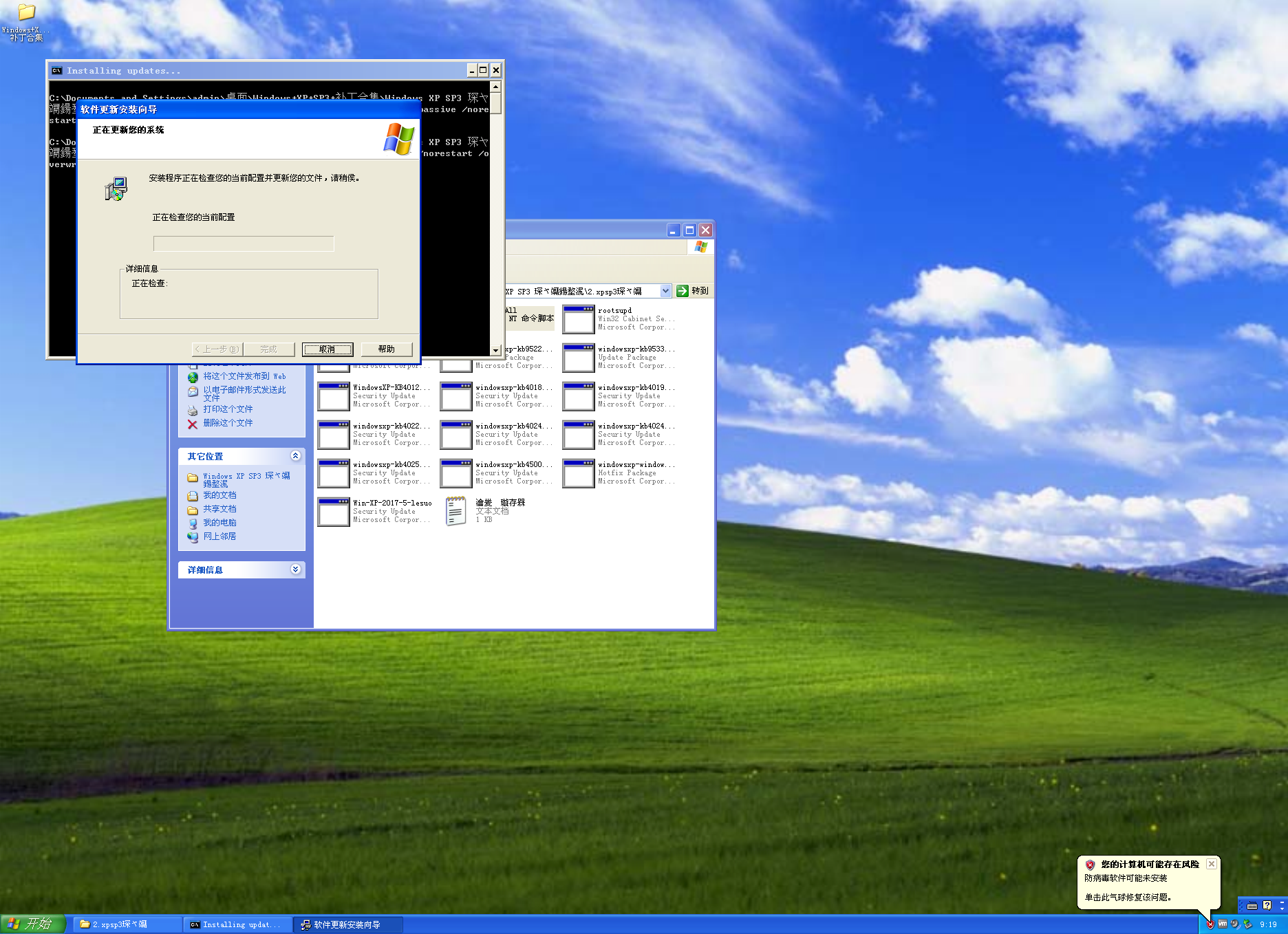Click the shield icon in the security balloon
The width and height of the screenshot is (1288, 934).
tap(1090, 865)
